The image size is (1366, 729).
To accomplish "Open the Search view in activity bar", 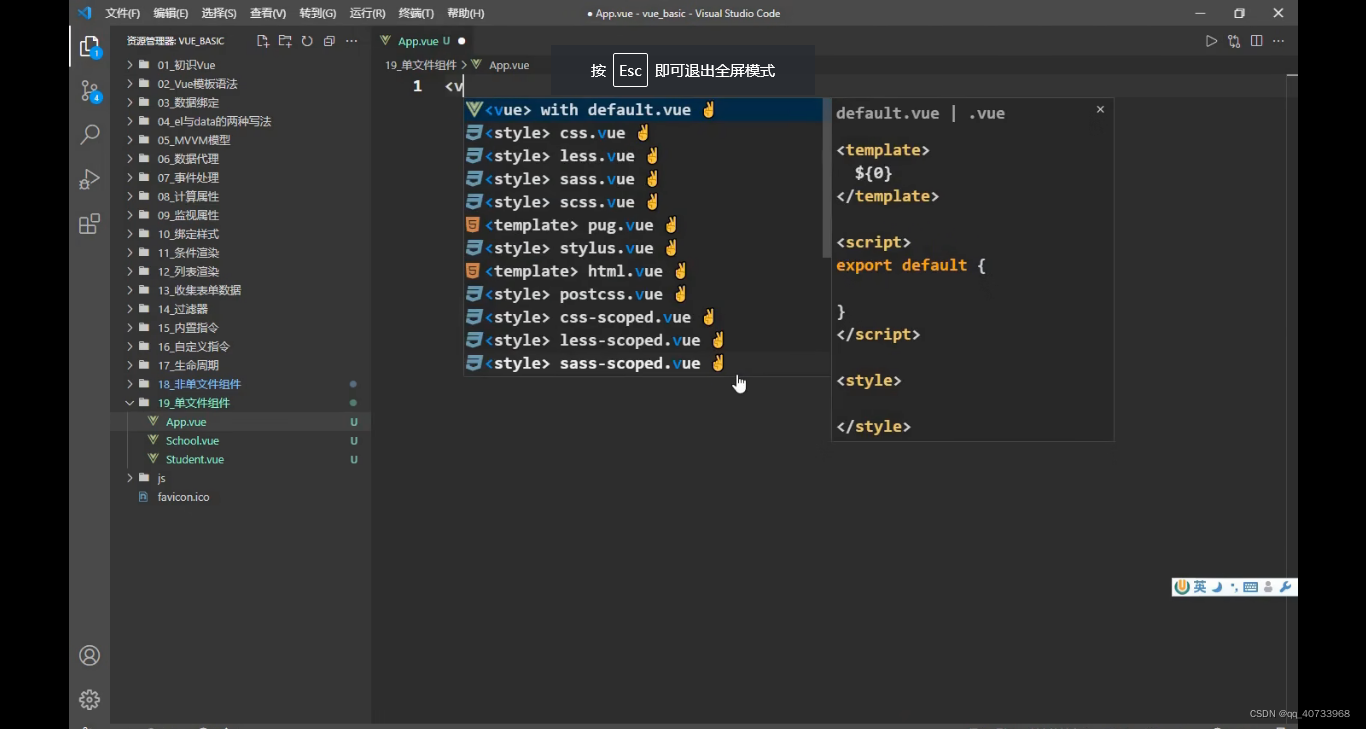I will click(89, 134).
